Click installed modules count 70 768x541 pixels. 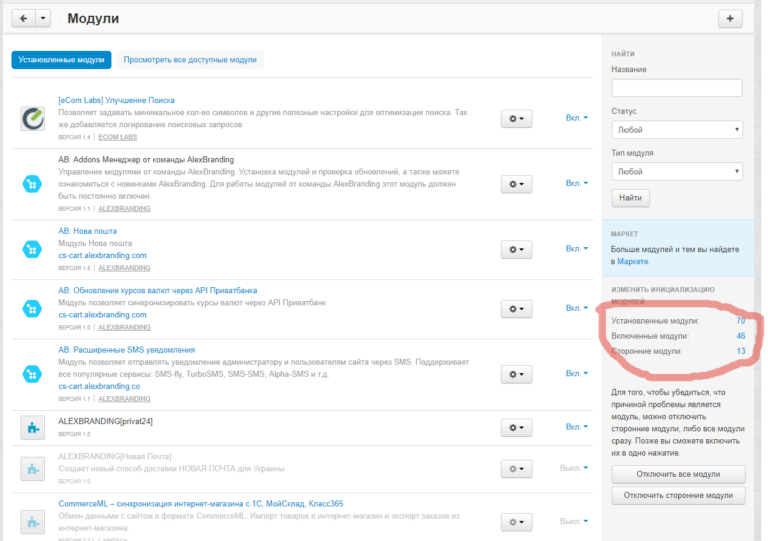(x=741, y=321)
